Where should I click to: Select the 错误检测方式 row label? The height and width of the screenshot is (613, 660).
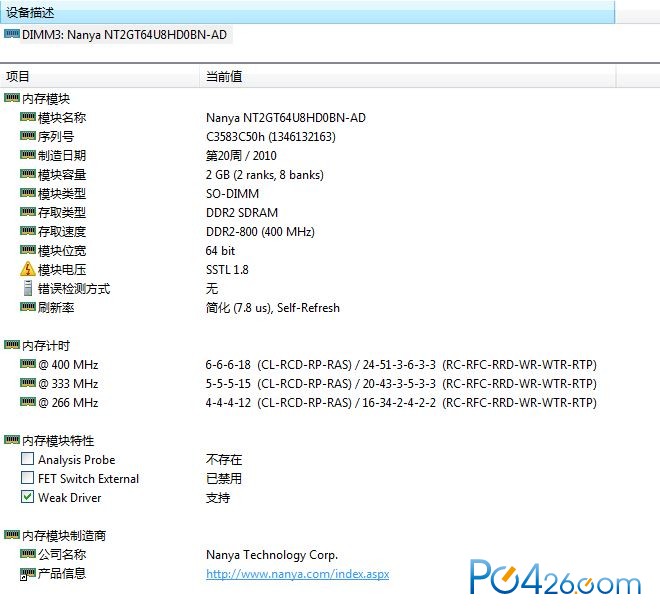pos(74,289)
